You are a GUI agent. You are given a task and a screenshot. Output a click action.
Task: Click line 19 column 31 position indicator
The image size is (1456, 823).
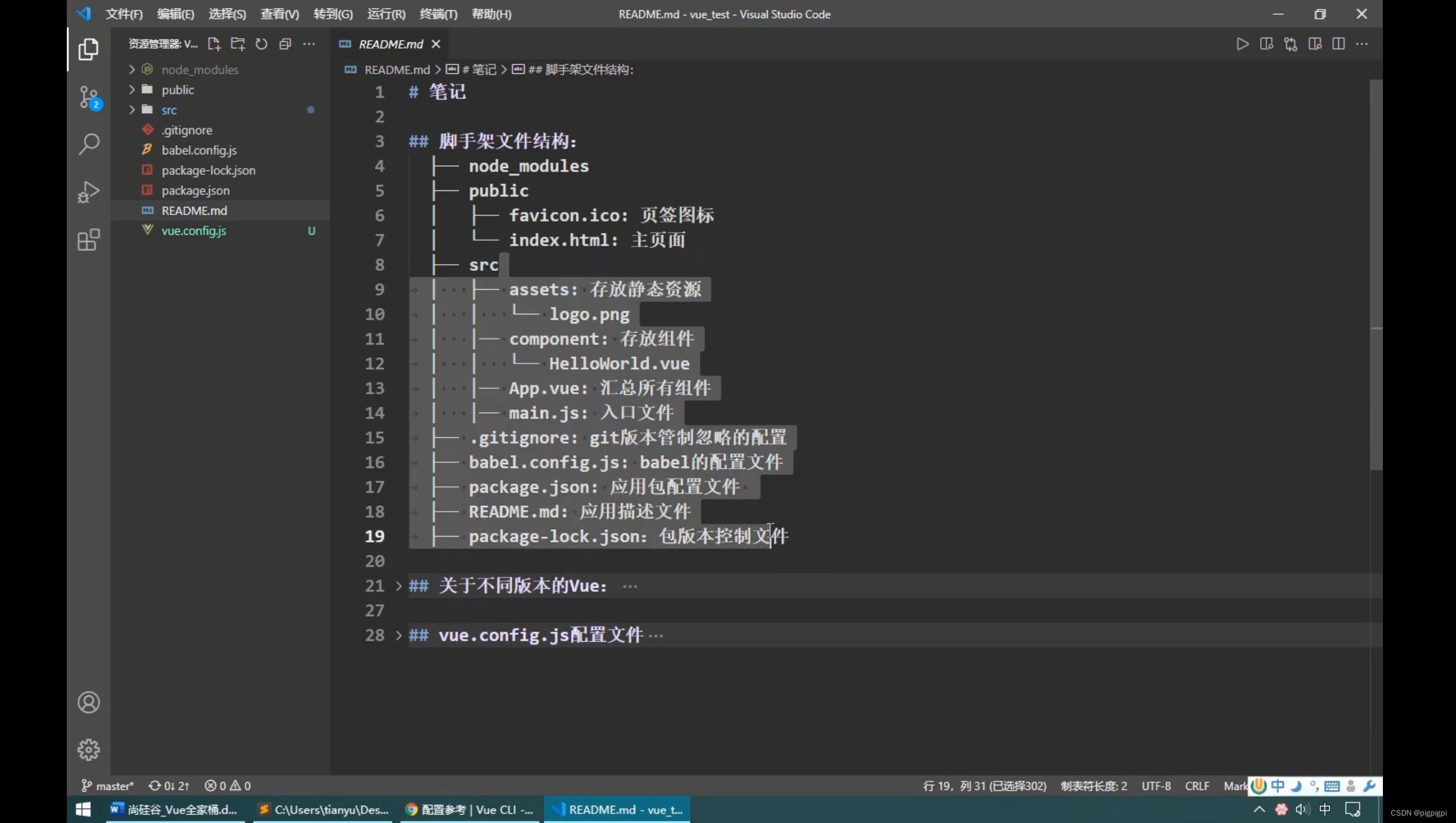984,786
